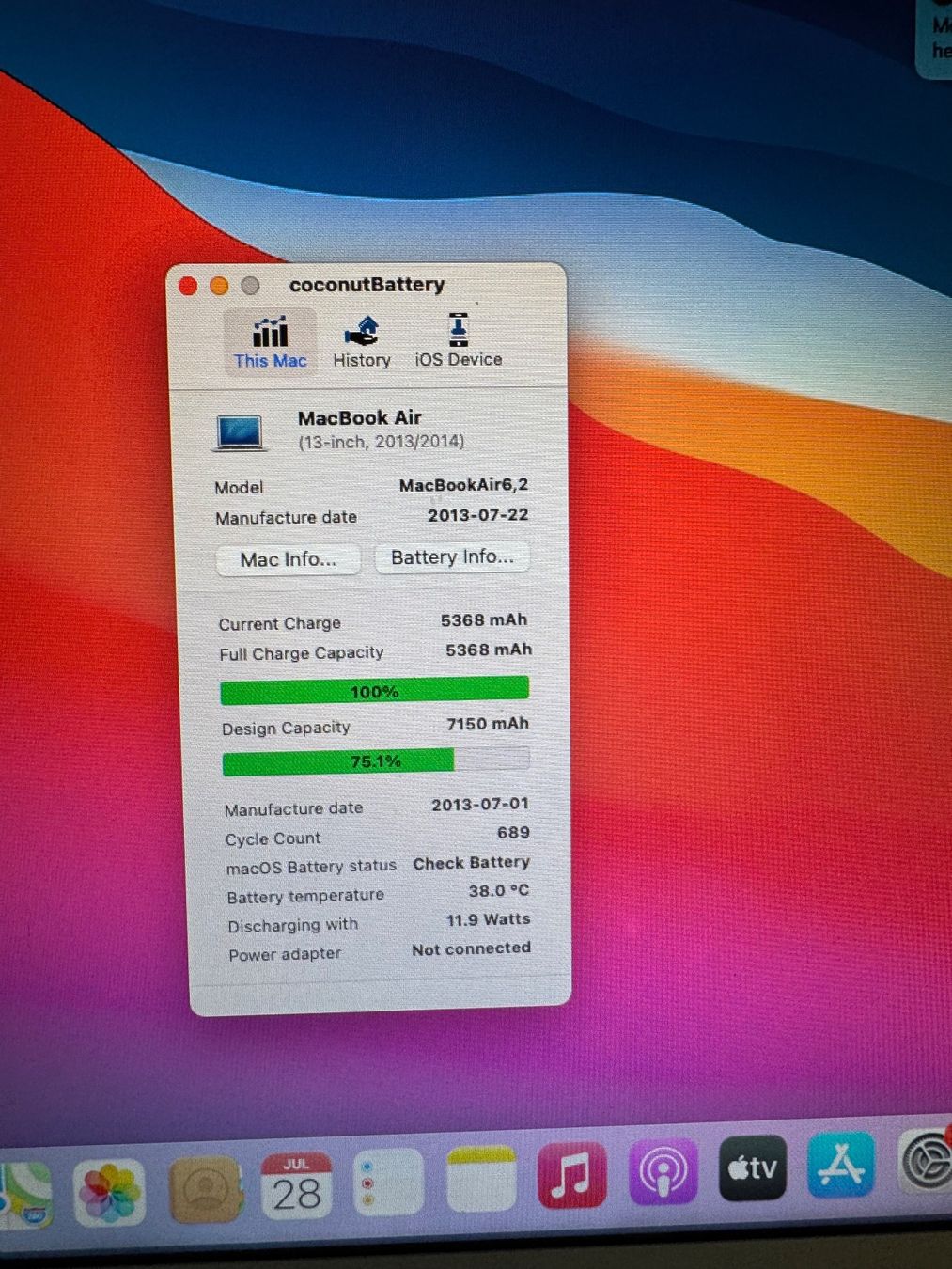
Task: Click the Not connected power adapter value
Action: [x=472, y=948]
